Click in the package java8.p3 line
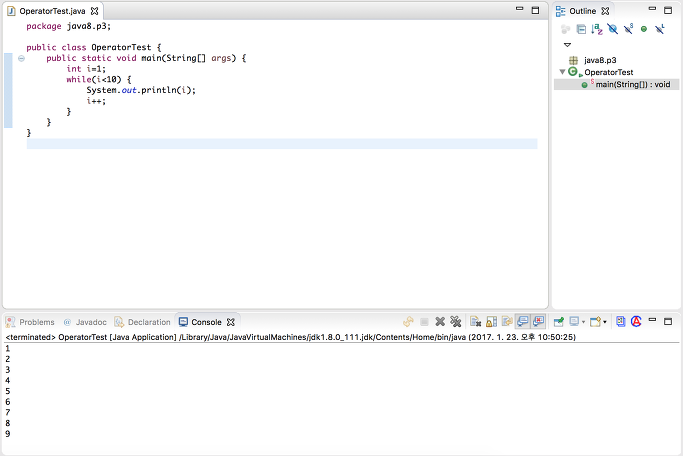This screenshot has width=683, height=456. pos(68,26)
